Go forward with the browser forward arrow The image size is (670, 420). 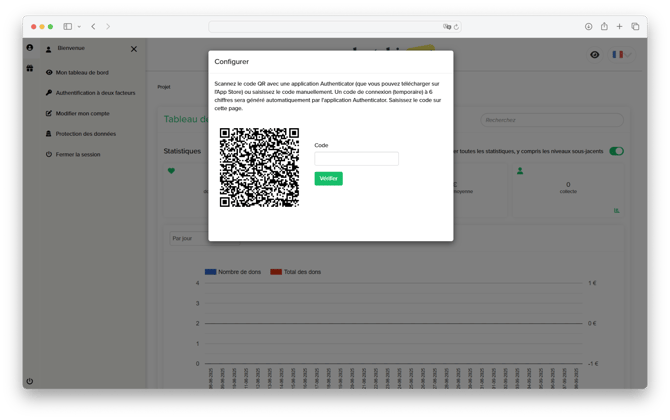(x=108, y=26)
